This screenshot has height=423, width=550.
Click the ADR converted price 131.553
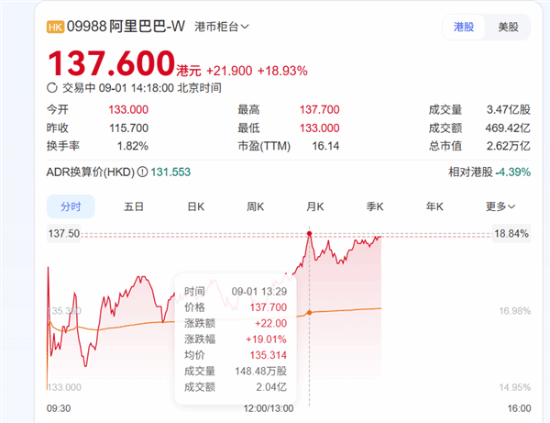(x=170, y=172)
